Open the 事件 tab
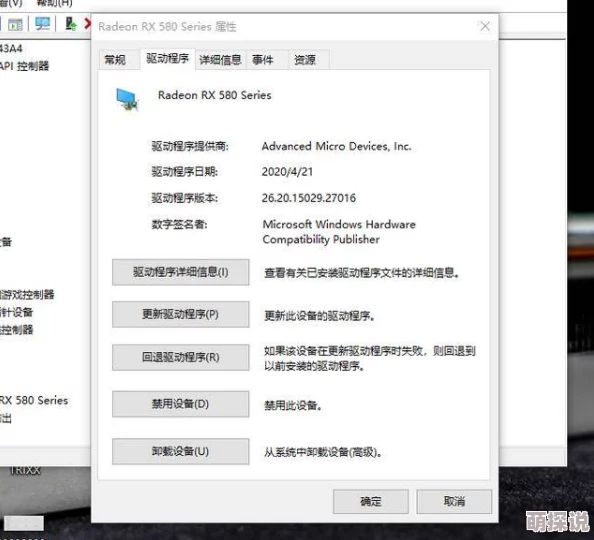The width and height of the screenshot is (594, 540). tap(263, 60)
